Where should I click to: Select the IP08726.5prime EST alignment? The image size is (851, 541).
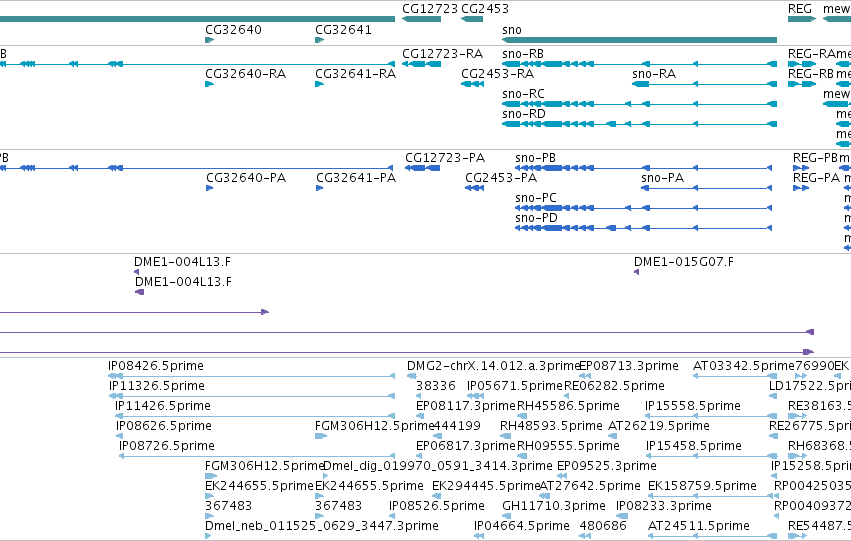point(257,456)
